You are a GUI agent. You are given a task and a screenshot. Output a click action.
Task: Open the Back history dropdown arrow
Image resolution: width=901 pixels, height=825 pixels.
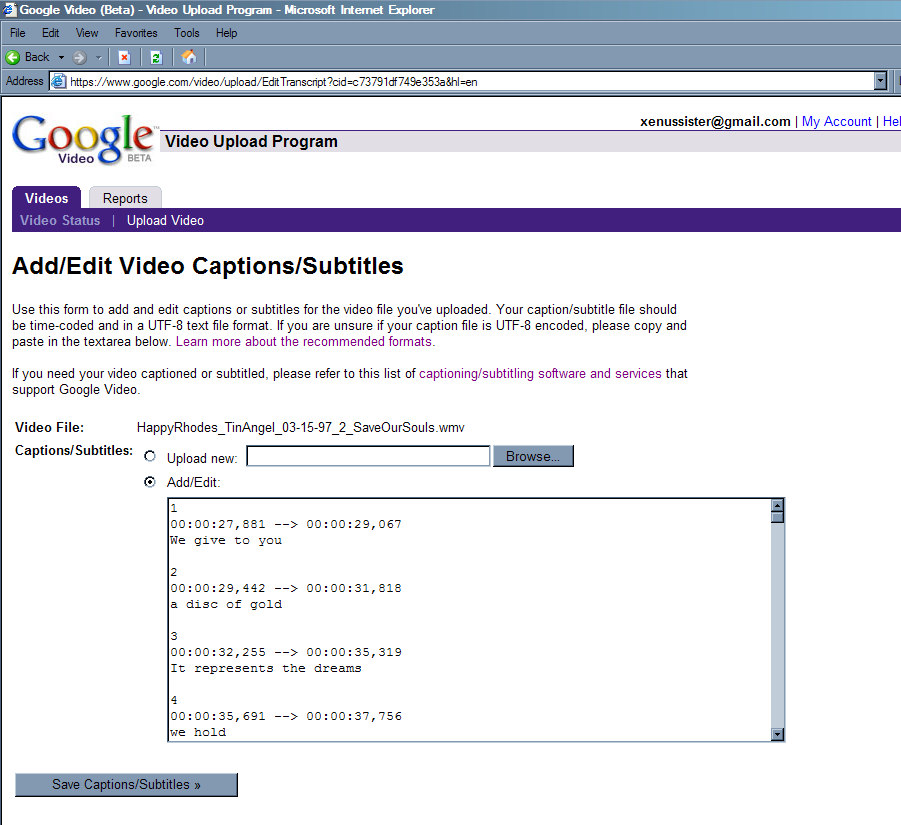pyautogui.click(x=61, y=57)
